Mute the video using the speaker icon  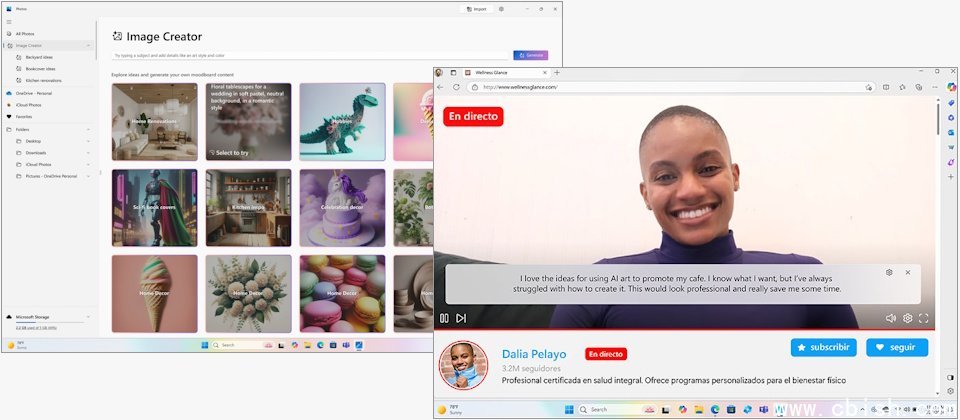(891, 318)
